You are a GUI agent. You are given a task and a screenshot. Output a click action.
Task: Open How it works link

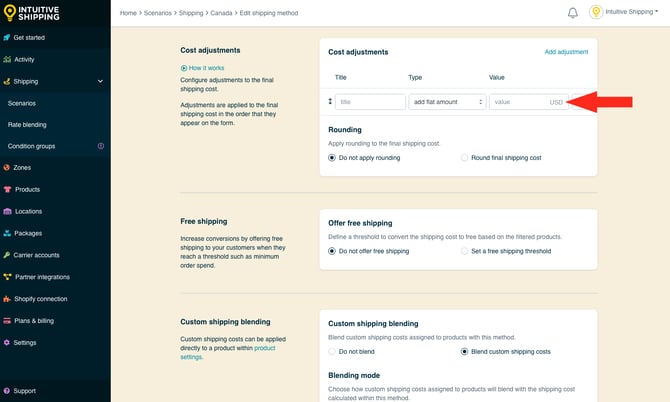pos(202,68)
